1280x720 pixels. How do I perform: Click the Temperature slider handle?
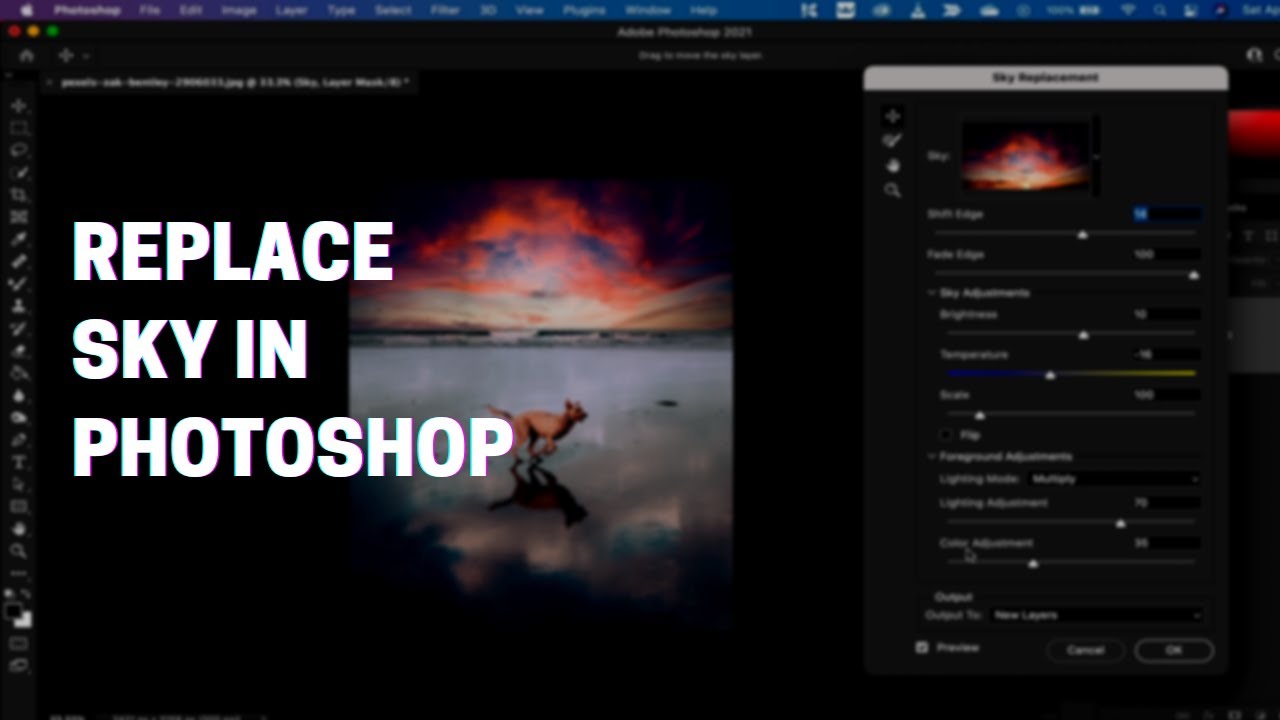click(x=1050, y=375)
